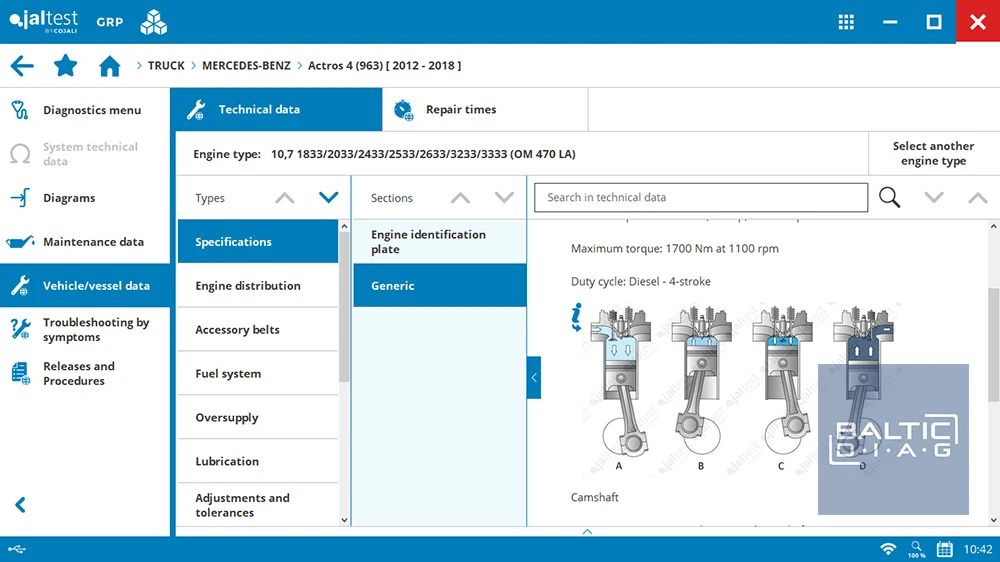Click the GRP label in header
The width and height of the screenshot is (1000, 562).
[x=110, y=22]
